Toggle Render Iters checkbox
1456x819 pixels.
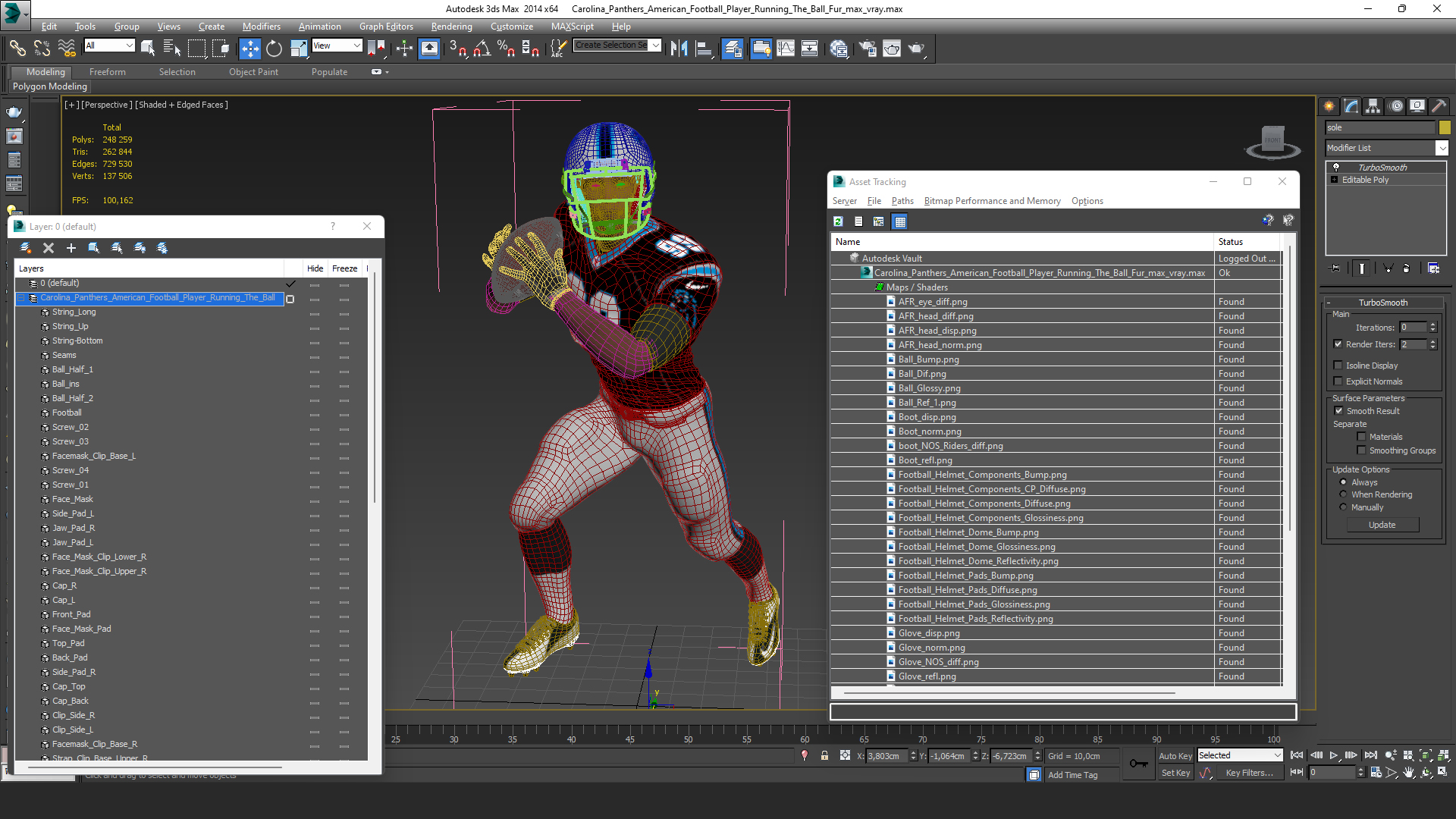(1338, 344)
